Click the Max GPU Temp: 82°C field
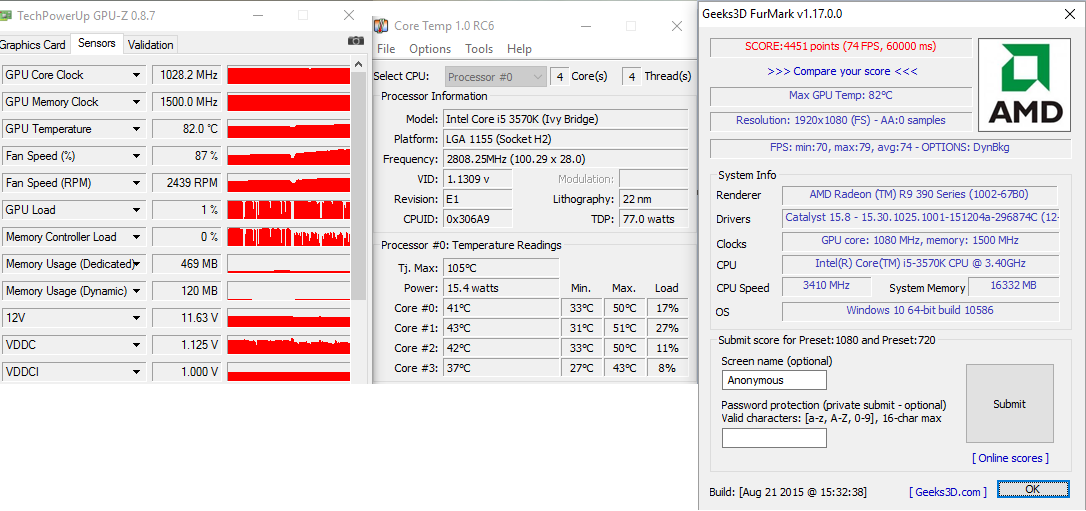This screenshot has width=1086, height=511. point(841,96)
